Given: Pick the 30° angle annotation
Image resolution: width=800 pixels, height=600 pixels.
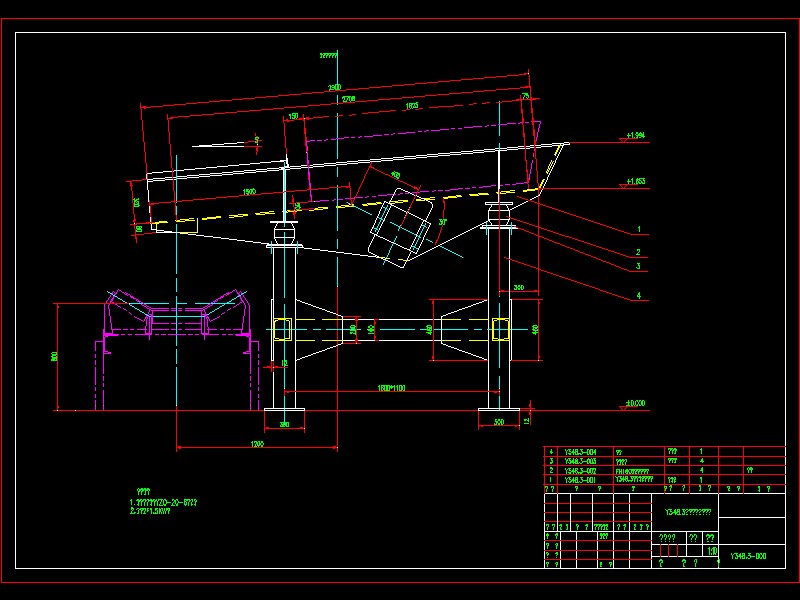Looking at the screenshot, I should 443,222.
